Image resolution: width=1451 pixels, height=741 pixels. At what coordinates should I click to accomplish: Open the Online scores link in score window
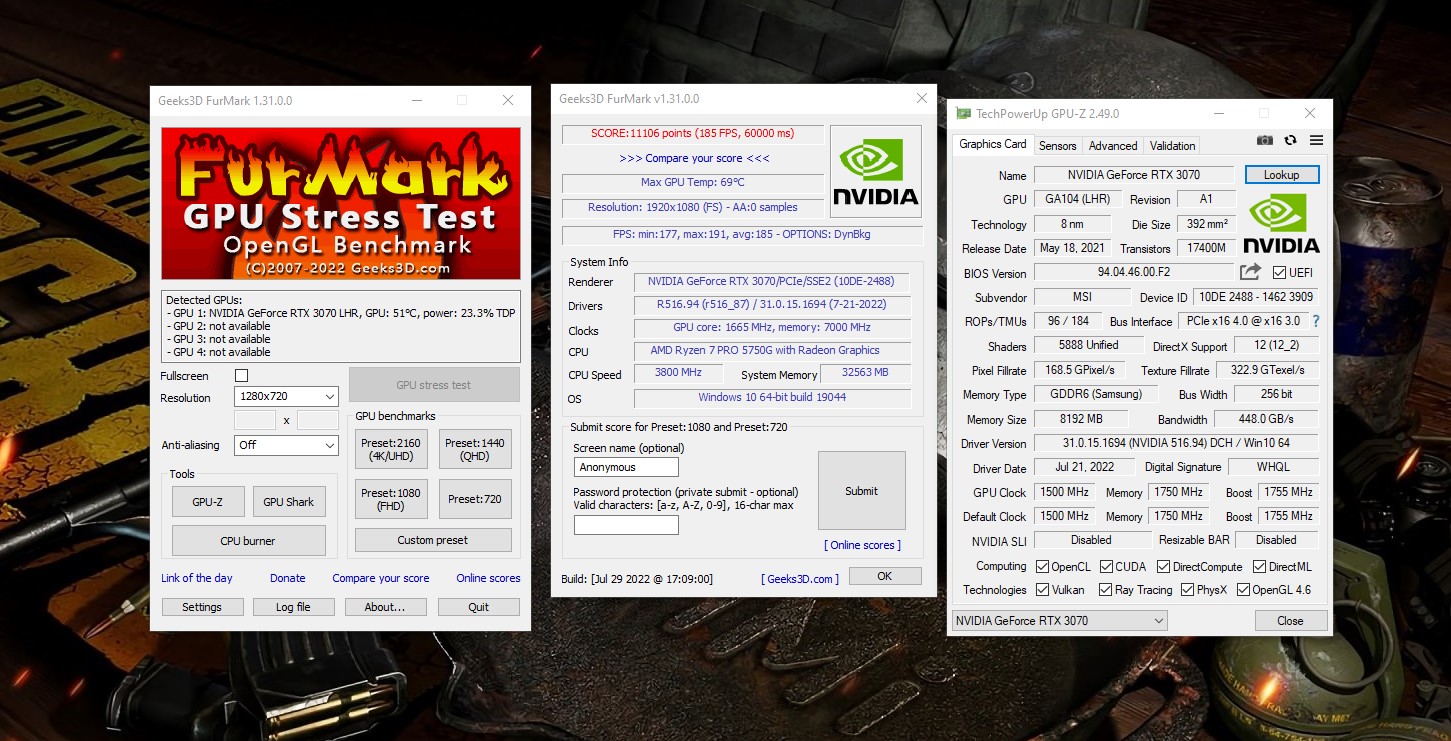click(x=862, y=545)
